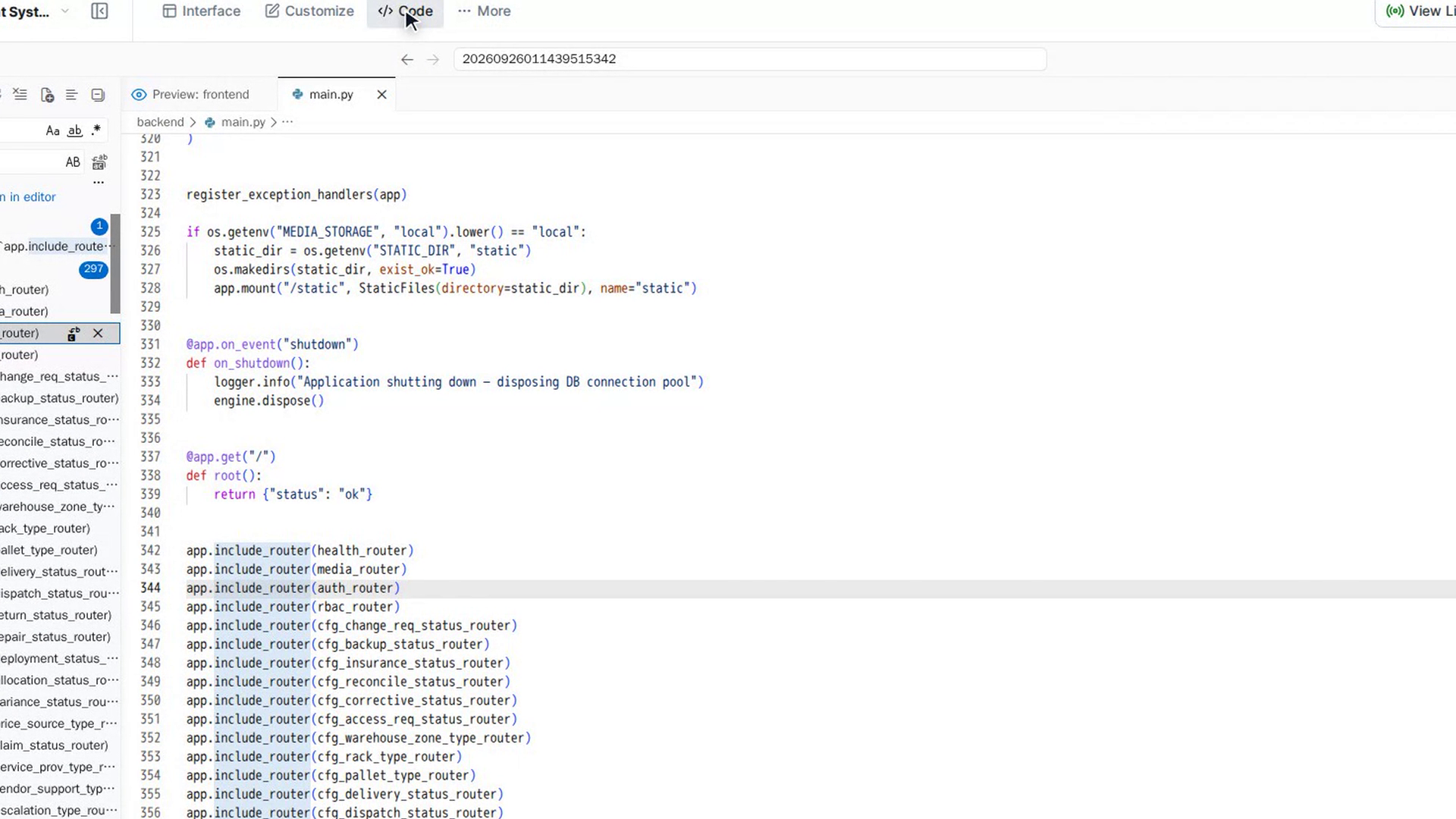This screenshot has width=1456, height=819.
Task: Open the project name dropdown chevron
Action: [65, 11]
